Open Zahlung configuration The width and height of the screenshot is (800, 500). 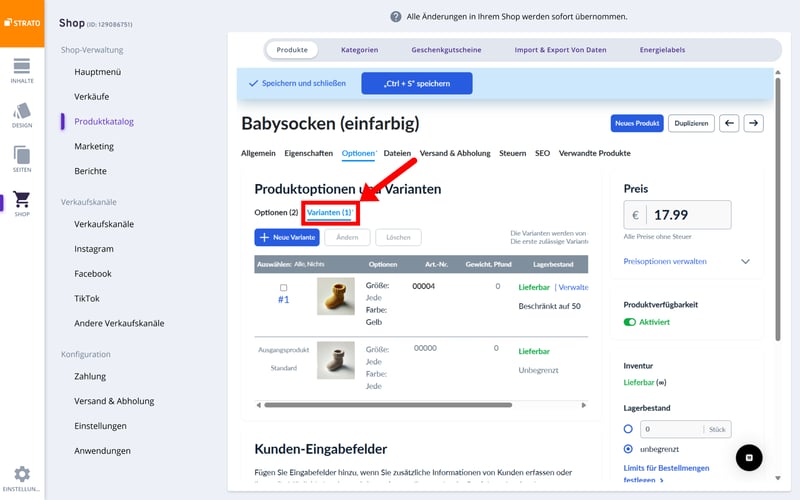[90, 377]
